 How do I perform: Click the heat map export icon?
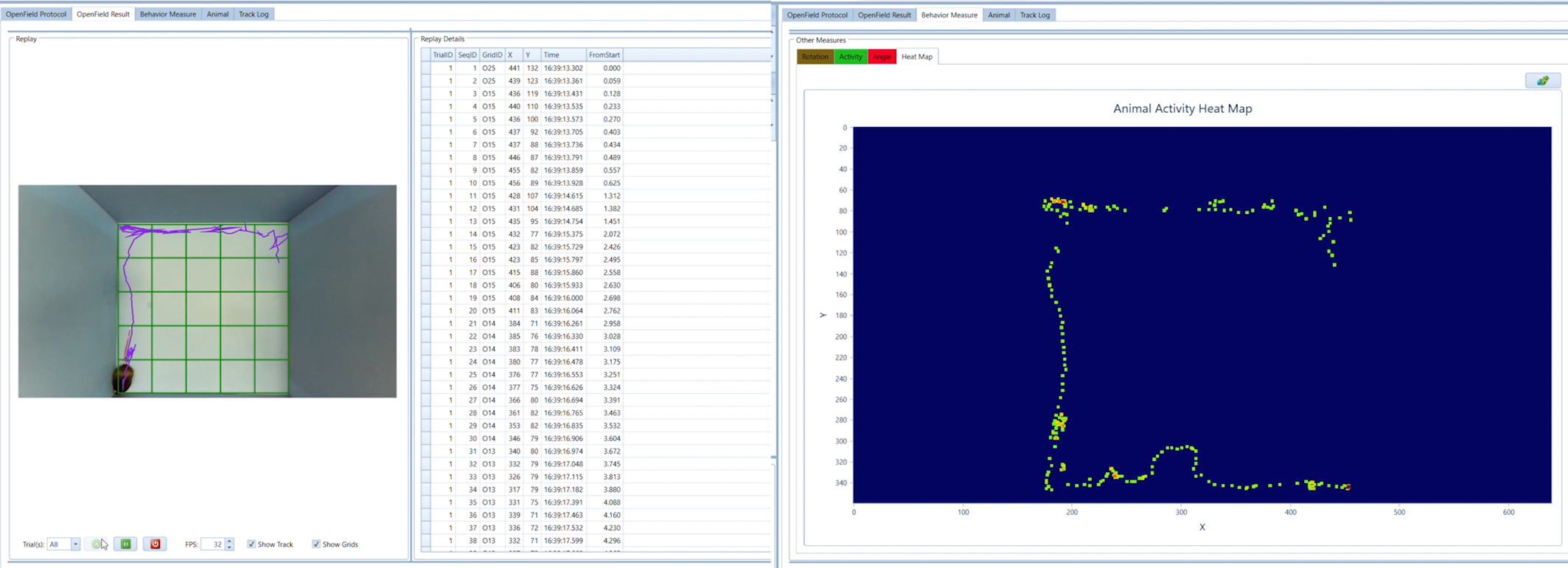click(x=1542, y=80)
